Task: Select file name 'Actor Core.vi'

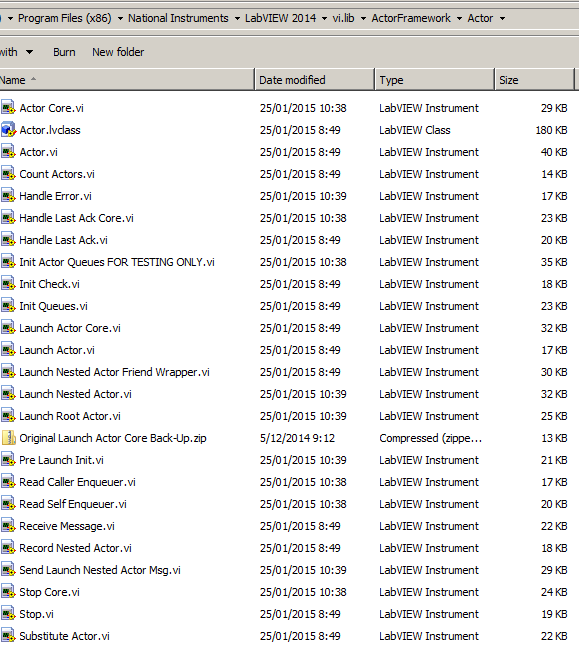Action: (x=51, y=108)
